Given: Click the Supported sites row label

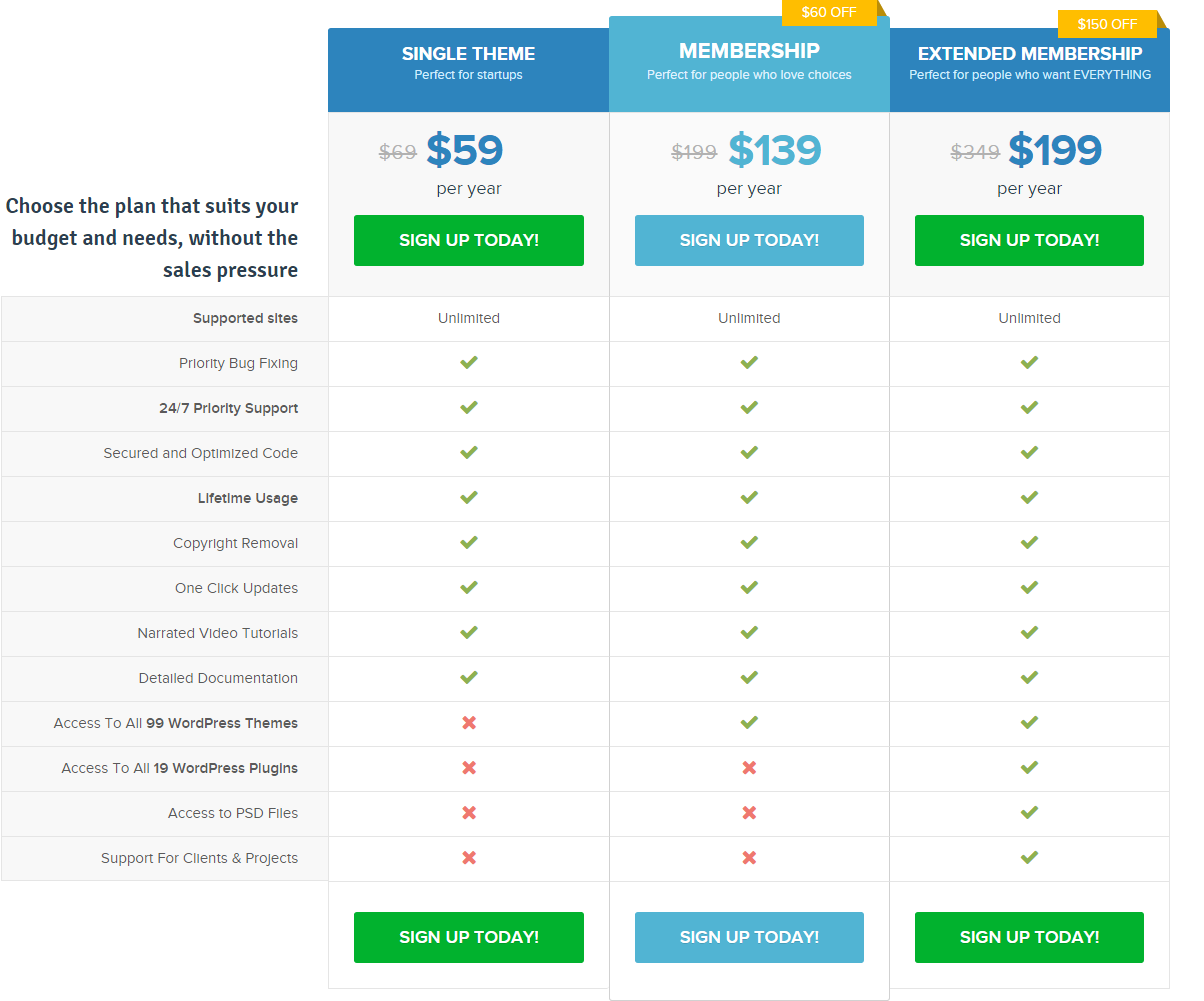Looking at the screenshot, I should [245, 317].
